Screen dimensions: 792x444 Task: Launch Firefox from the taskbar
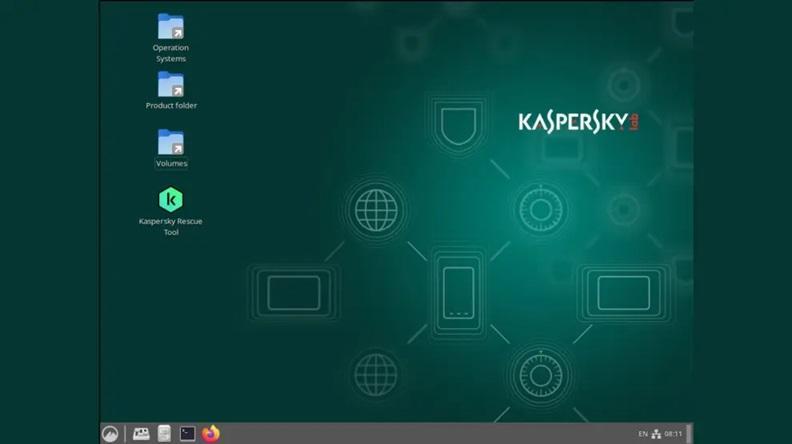click(210, 433)
